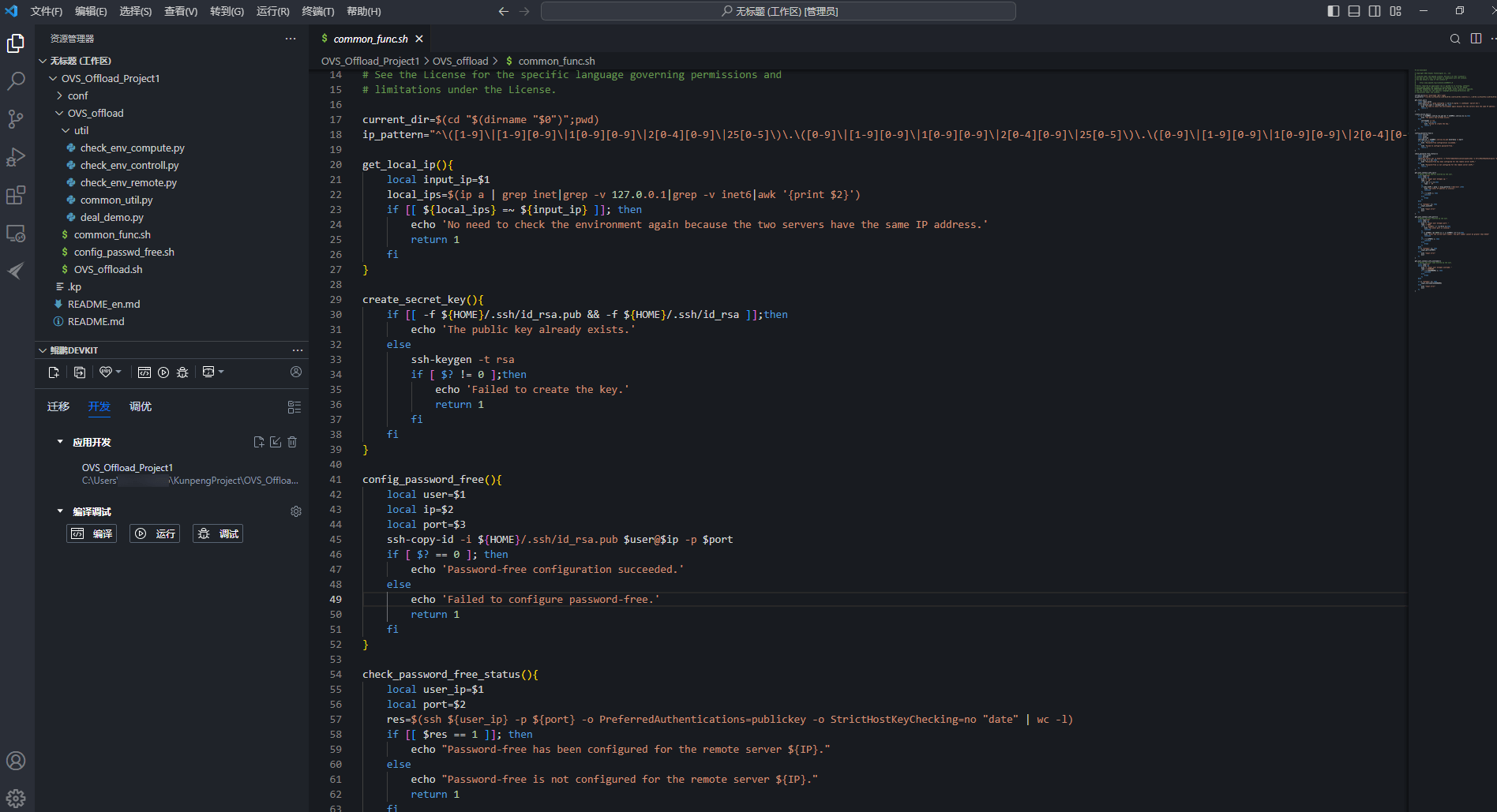Screen dimensions: 1497x812
Task: Delete project with 应用开发 trash icon
Action: point(292,442)
